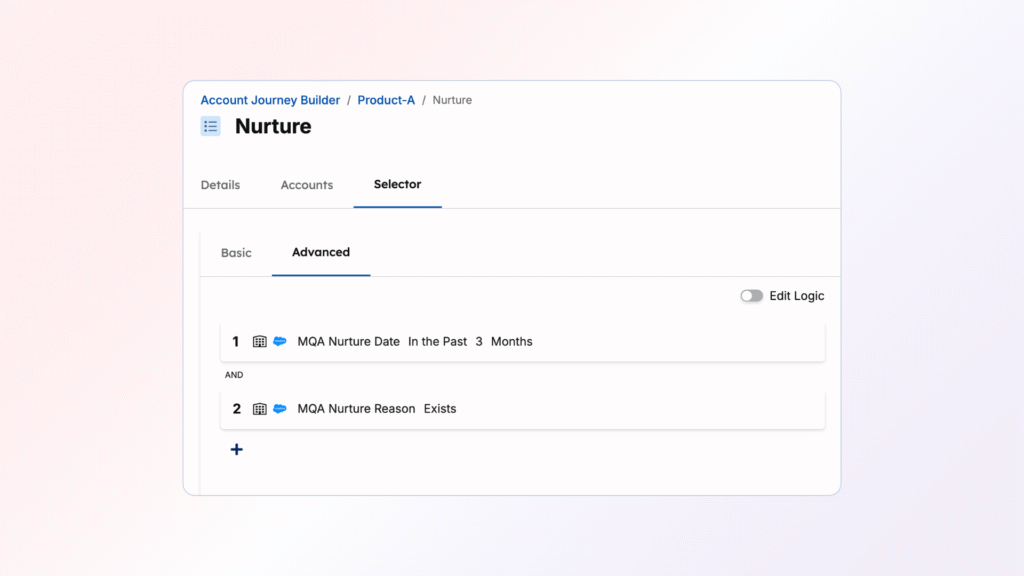Viewport: 1024px width, 576px height.
Task: Open the 'Months' time unit dropdown
Action: (511, 341)
